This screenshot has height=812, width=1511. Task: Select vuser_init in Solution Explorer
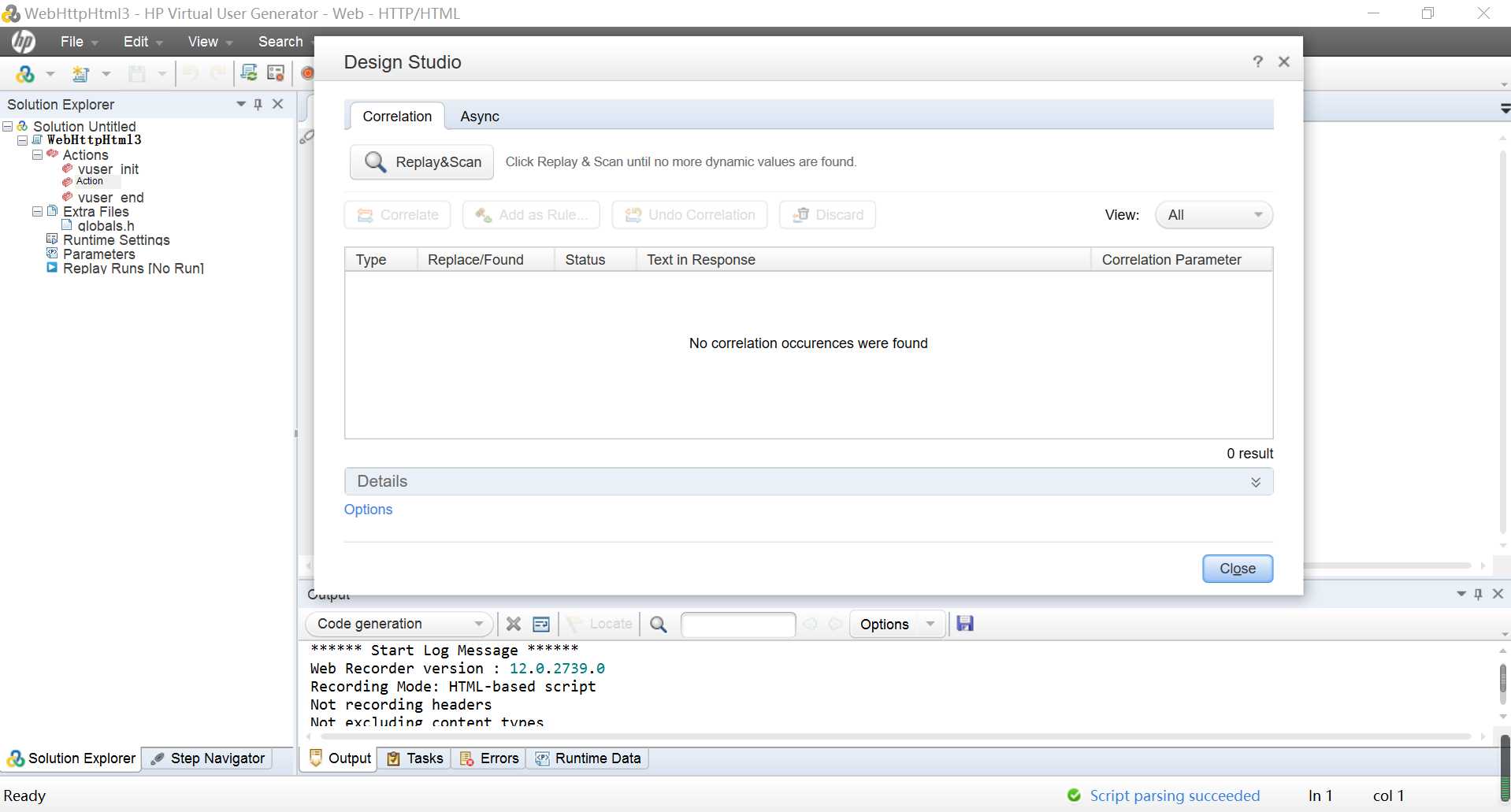click(x=108, y=169)
